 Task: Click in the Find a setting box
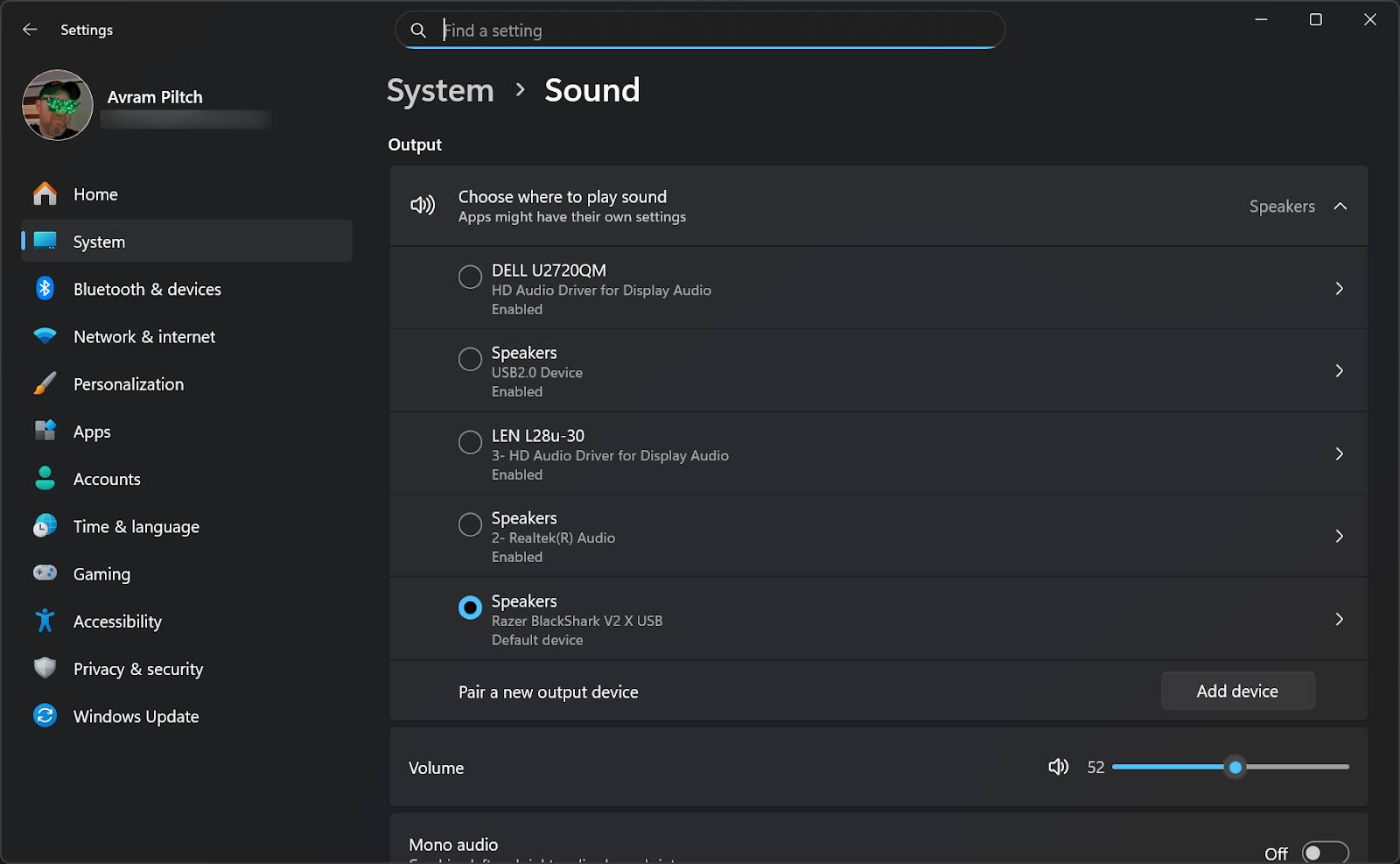[x=700, y=31]
